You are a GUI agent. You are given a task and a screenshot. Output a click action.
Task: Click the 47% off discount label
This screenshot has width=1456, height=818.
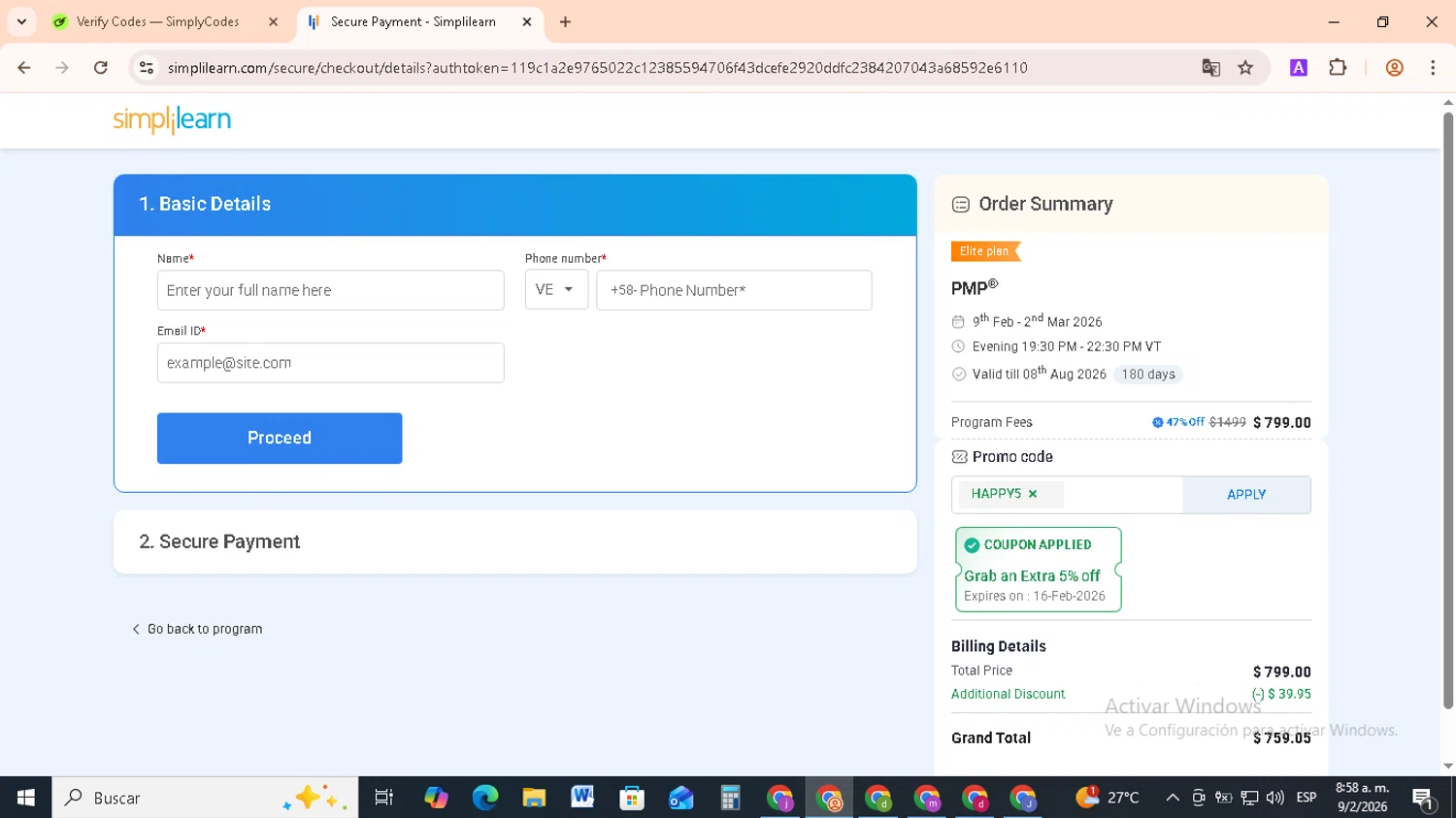[1177, 422]
